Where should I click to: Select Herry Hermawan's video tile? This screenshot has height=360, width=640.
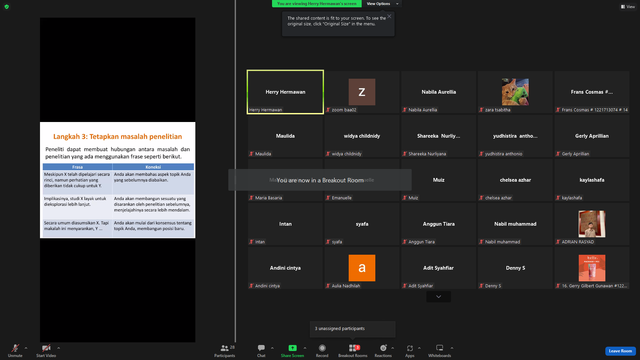tap(285, 92)
